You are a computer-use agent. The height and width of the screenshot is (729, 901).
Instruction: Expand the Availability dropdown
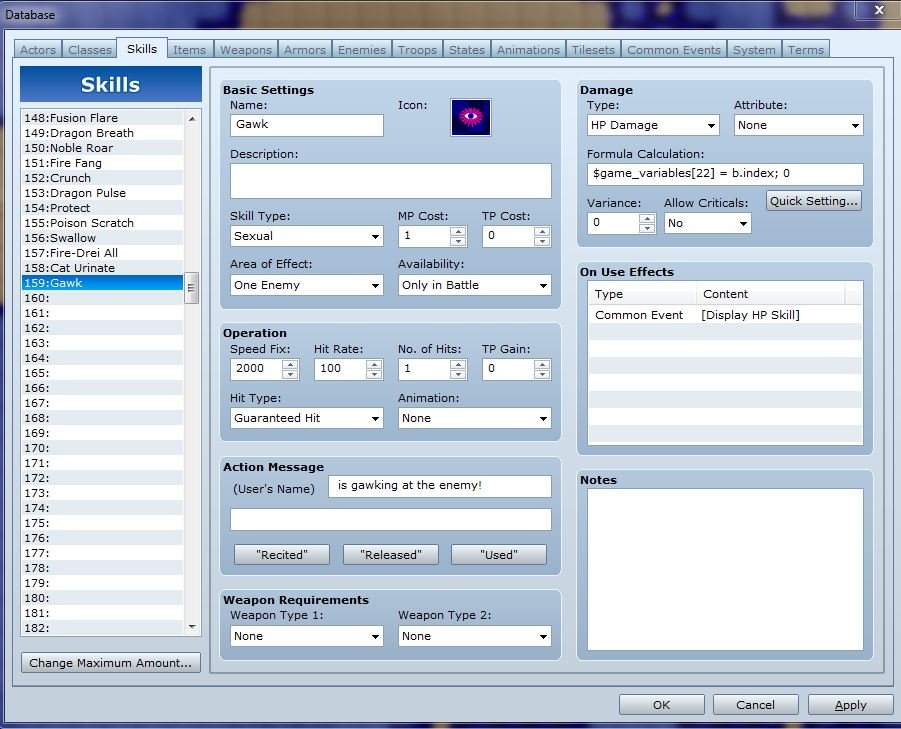[x=475, y=285]
